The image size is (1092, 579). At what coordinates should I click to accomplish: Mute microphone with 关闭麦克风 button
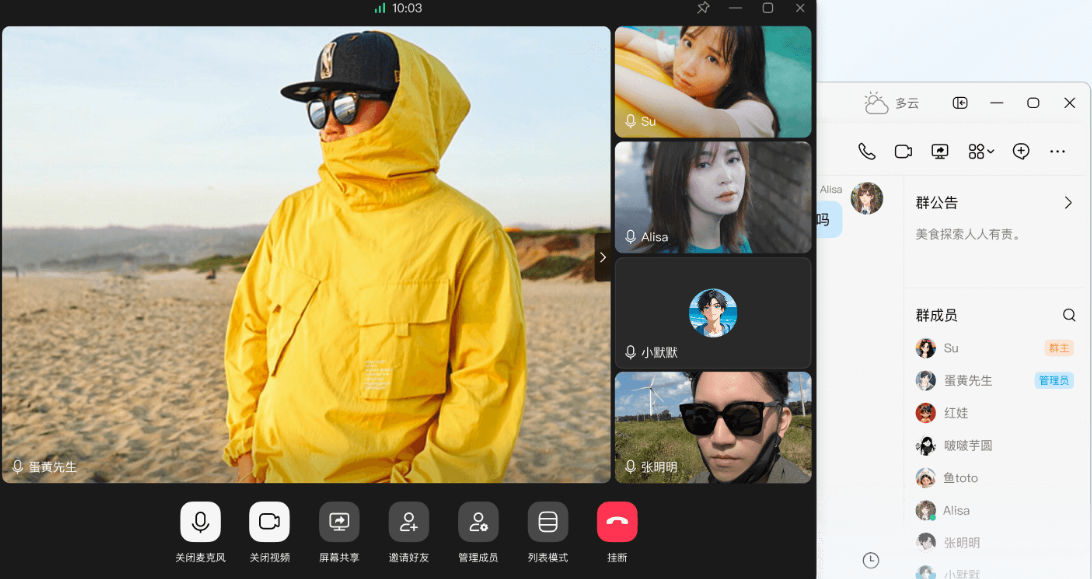pyautogui.click(x=201, y=522)
